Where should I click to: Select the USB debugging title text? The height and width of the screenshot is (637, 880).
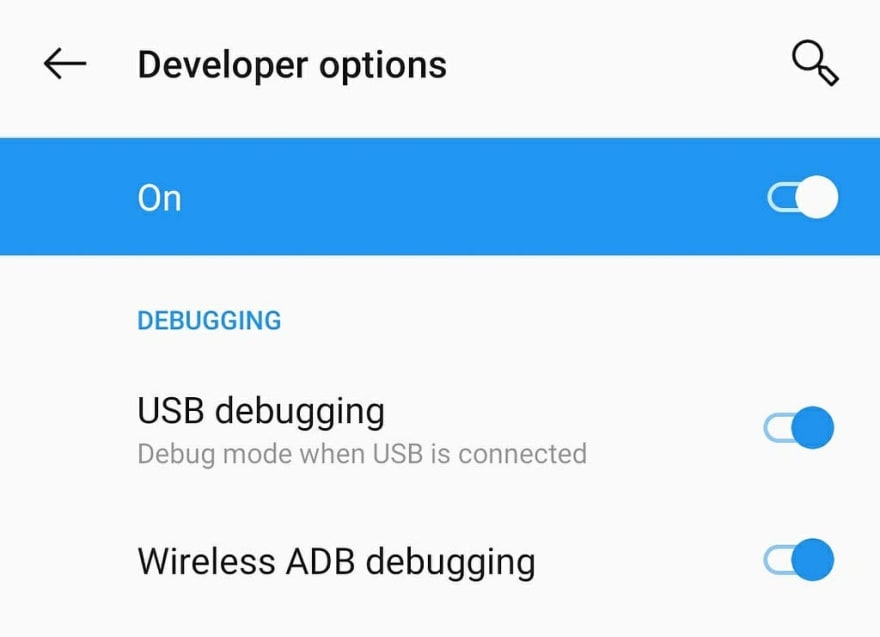[261, 411]
